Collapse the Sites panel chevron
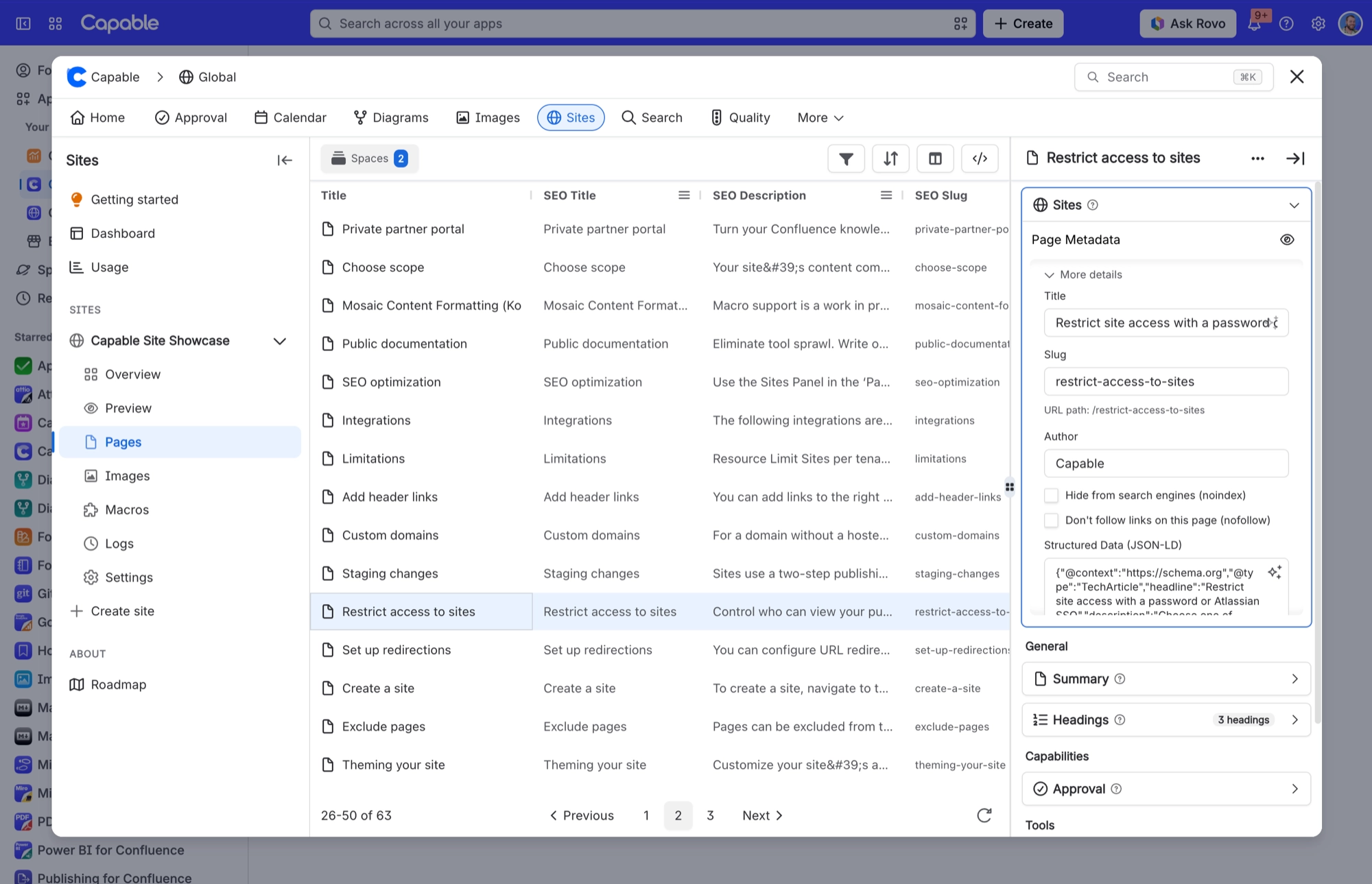The image size is (1372, 884). [x=1294, y=205]
